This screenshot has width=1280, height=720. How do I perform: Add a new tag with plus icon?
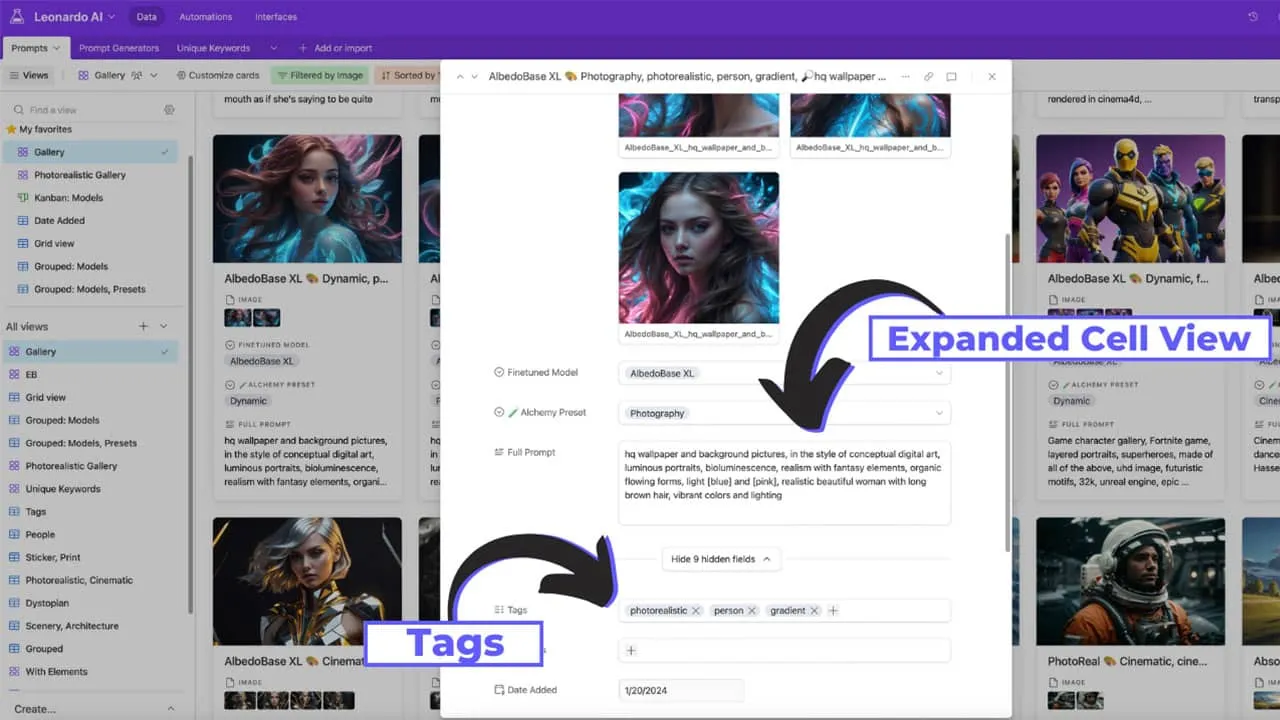(x=834, y=611)
